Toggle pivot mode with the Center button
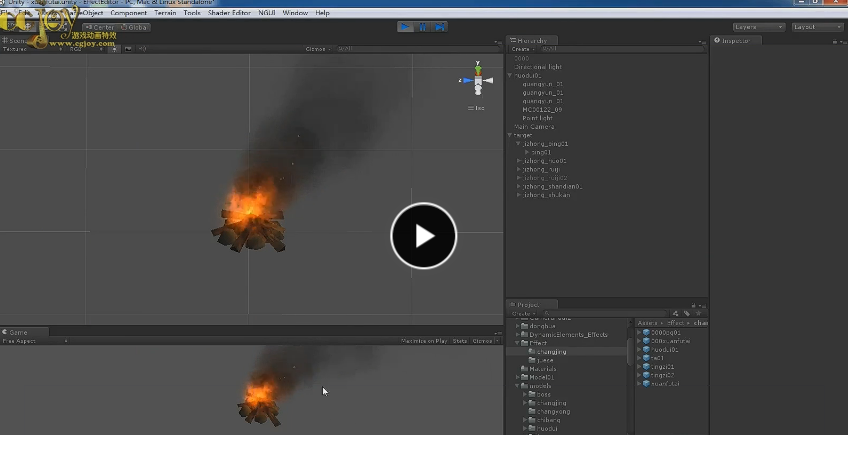The width and height of the screenshot is (848, 458). (x=100, y=27)
